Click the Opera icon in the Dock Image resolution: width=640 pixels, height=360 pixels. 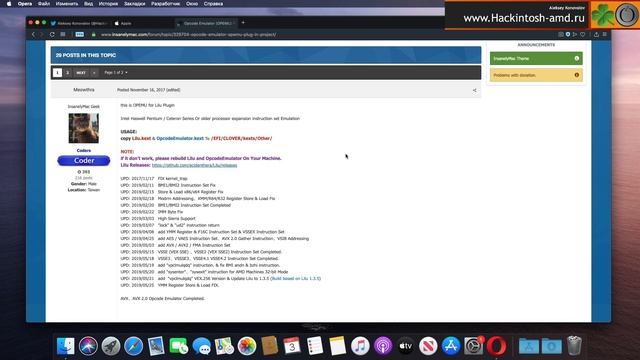click(496, 346)
